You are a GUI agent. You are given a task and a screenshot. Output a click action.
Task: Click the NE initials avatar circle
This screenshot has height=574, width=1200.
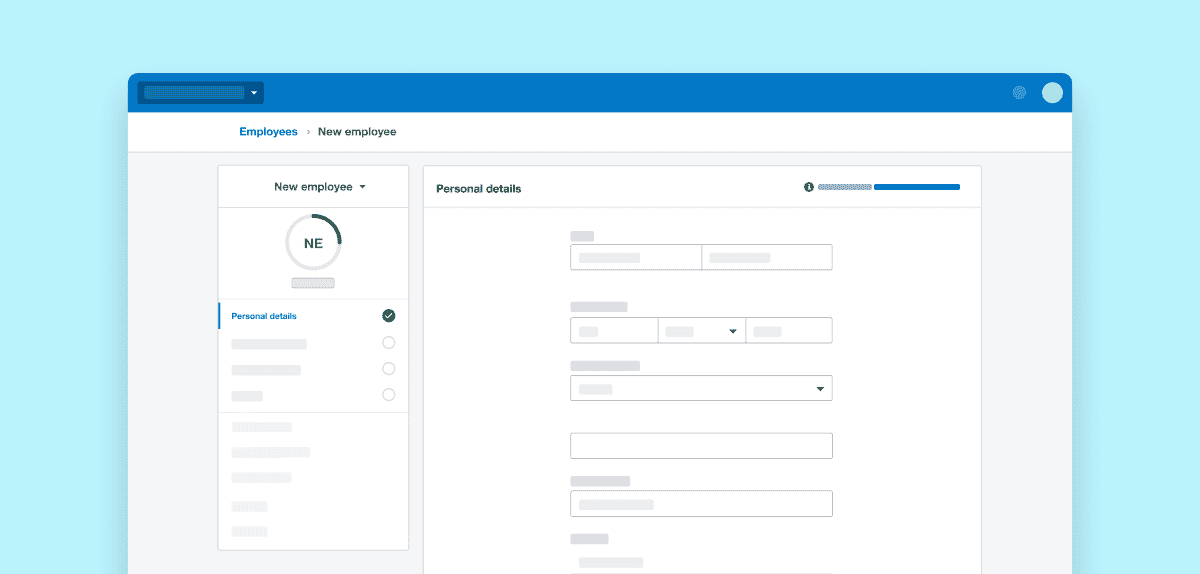coord(313,242)
